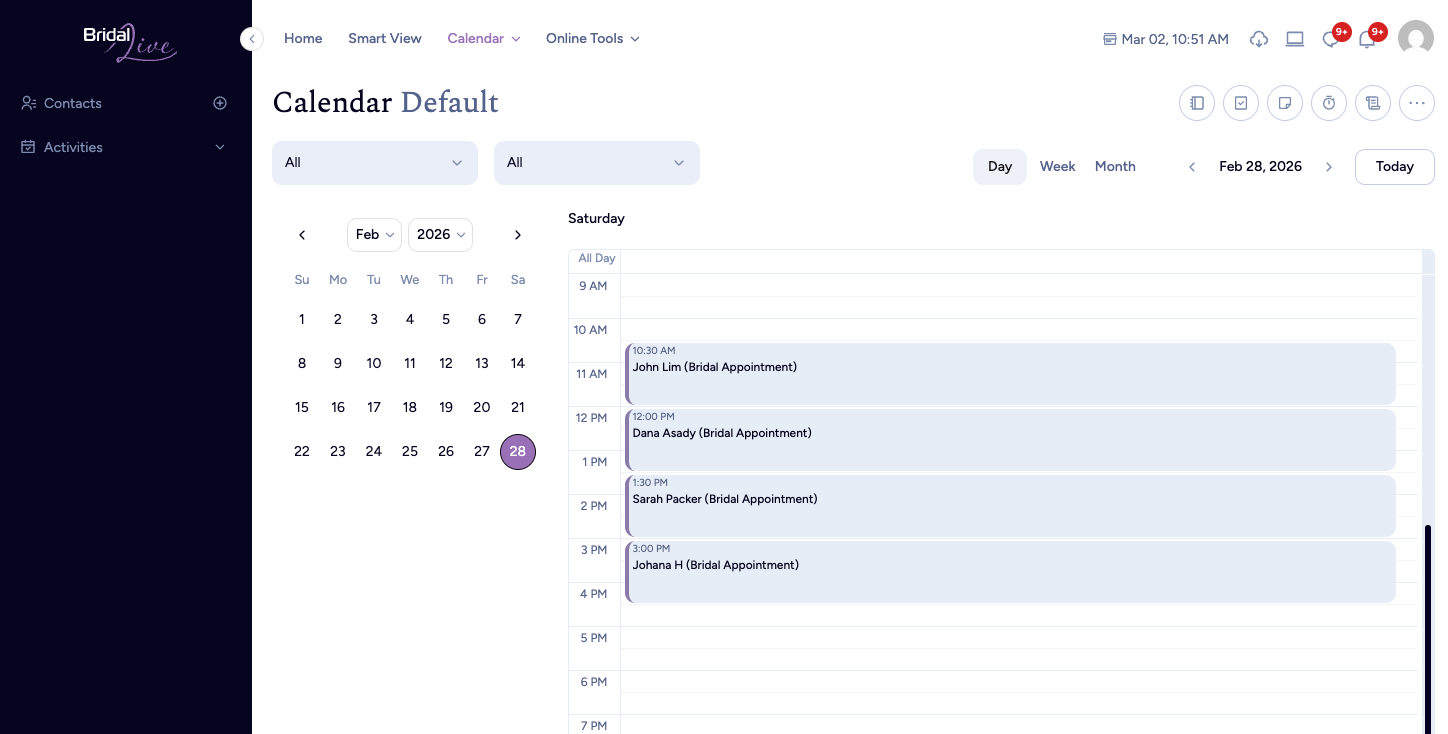Add a new contact with the plus icon

[x=220, y=103]
